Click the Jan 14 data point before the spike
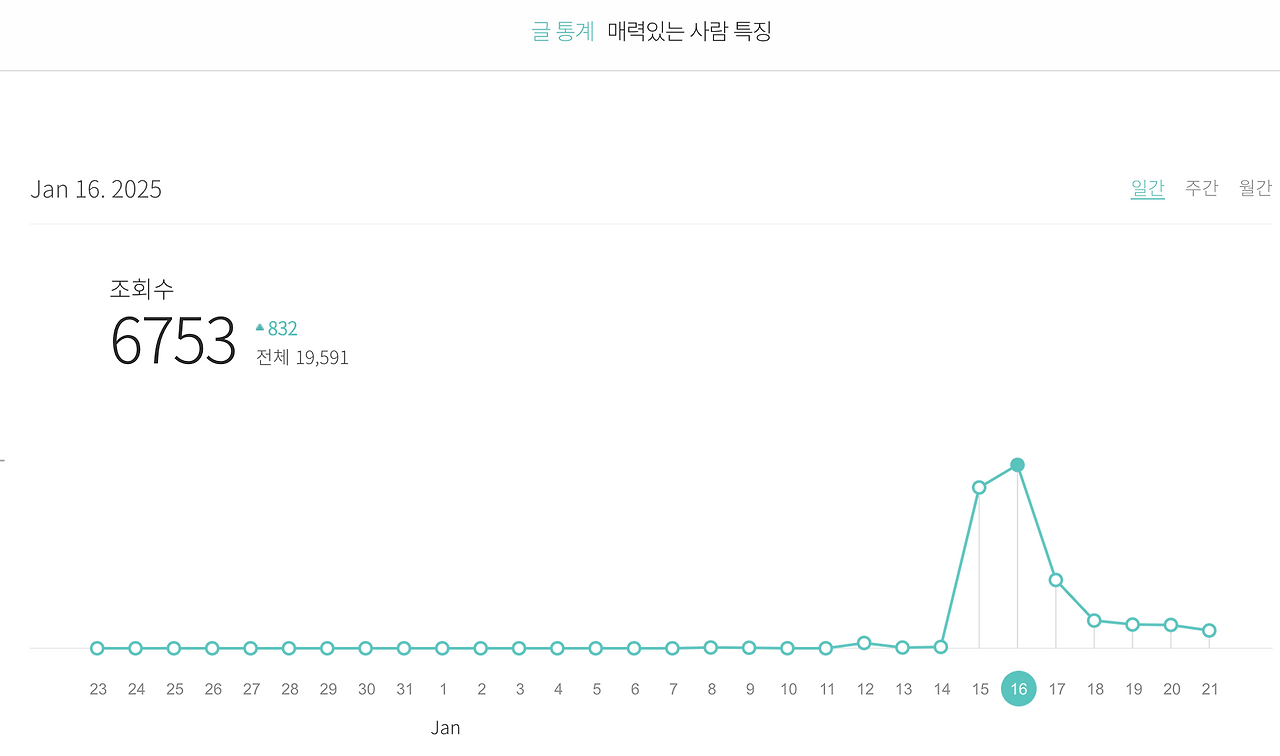 [x=941, y=647]
